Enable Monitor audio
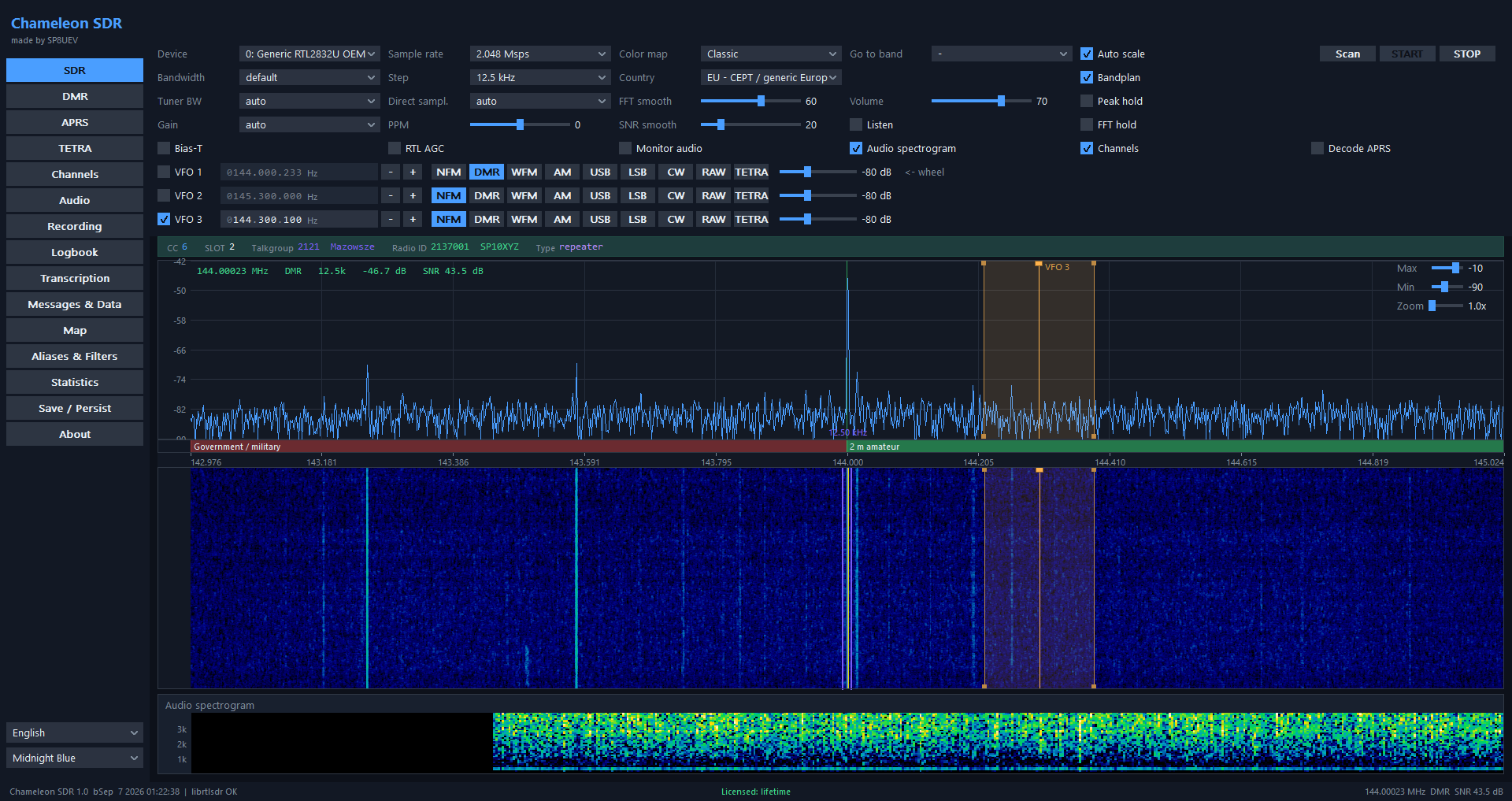 pos(625,148)
